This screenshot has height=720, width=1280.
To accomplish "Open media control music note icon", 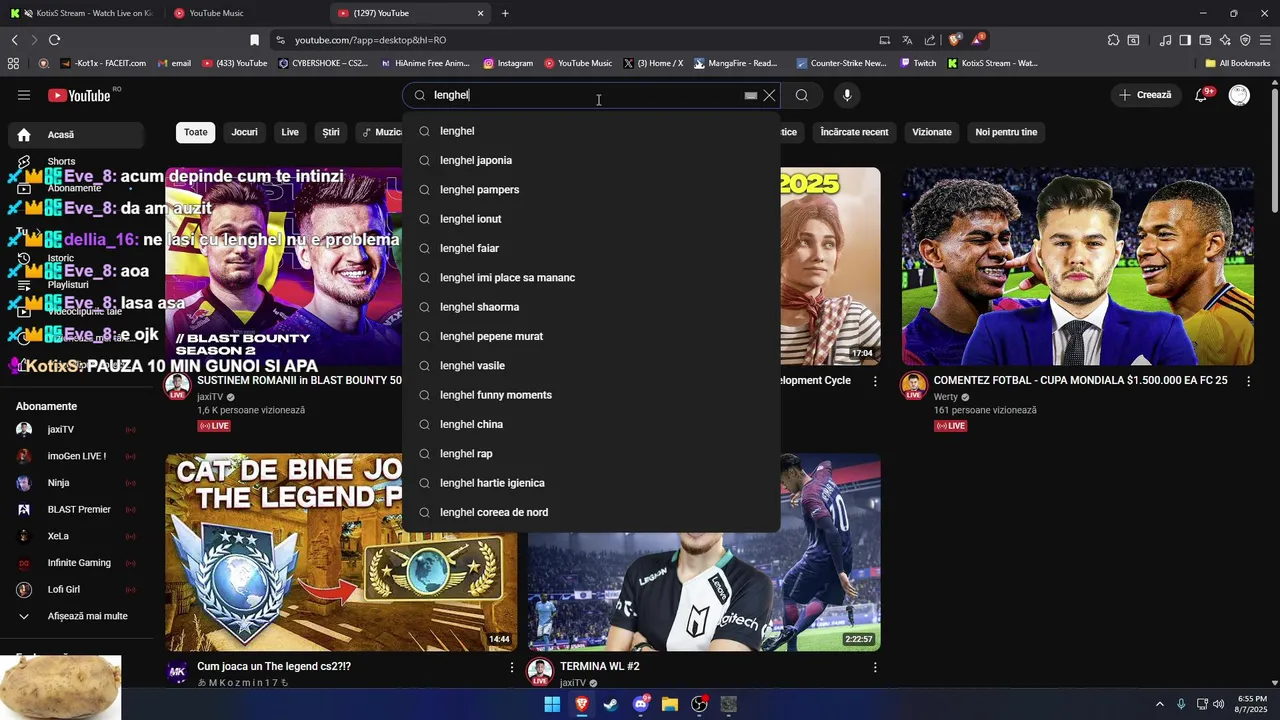I will (1165, 40).
